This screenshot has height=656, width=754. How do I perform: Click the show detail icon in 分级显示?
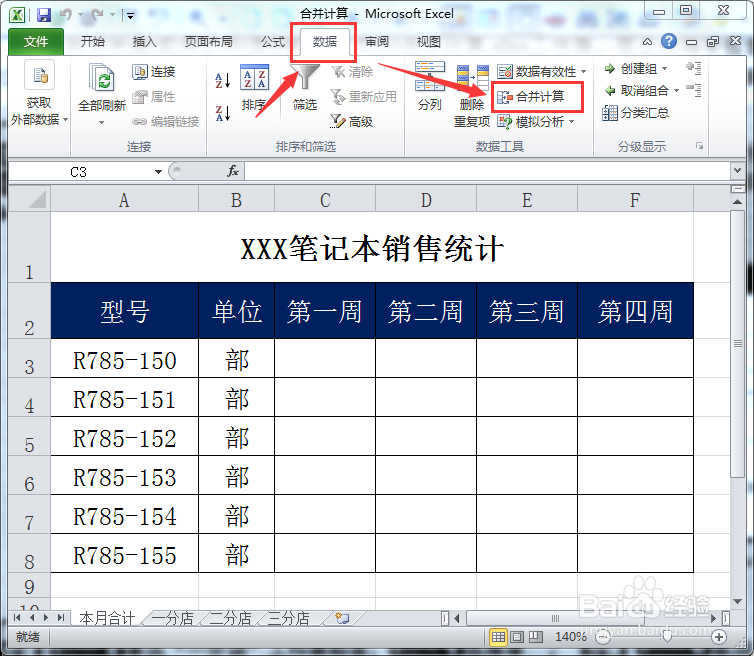(x=694, y=68)
